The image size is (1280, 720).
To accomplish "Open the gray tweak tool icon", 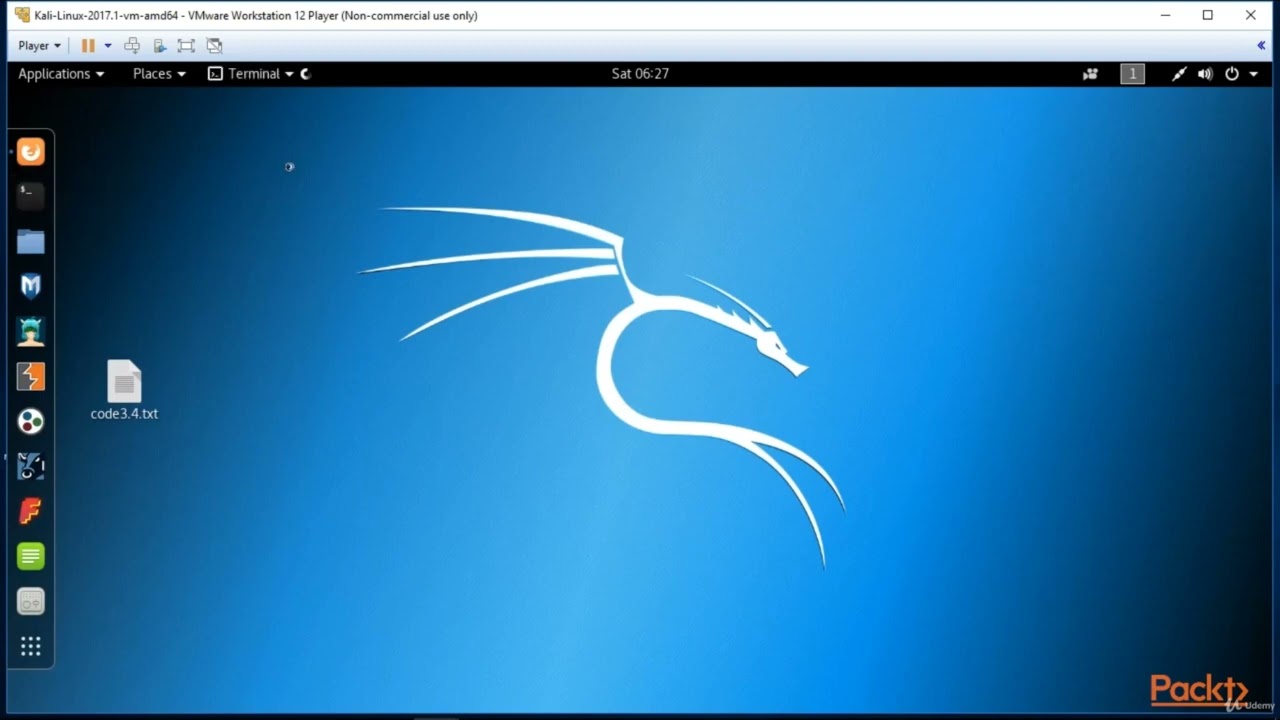I will coord(31,601).
